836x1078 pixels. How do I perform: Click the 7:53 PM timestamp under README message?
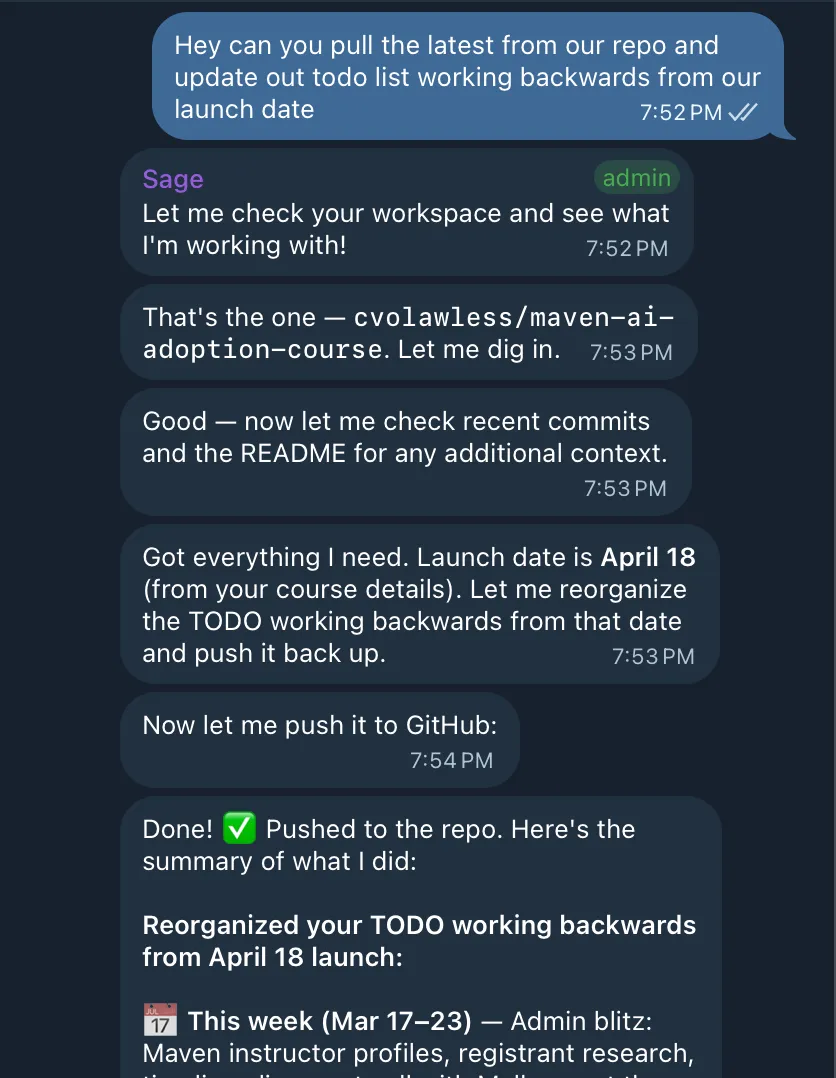pos(625,488)
